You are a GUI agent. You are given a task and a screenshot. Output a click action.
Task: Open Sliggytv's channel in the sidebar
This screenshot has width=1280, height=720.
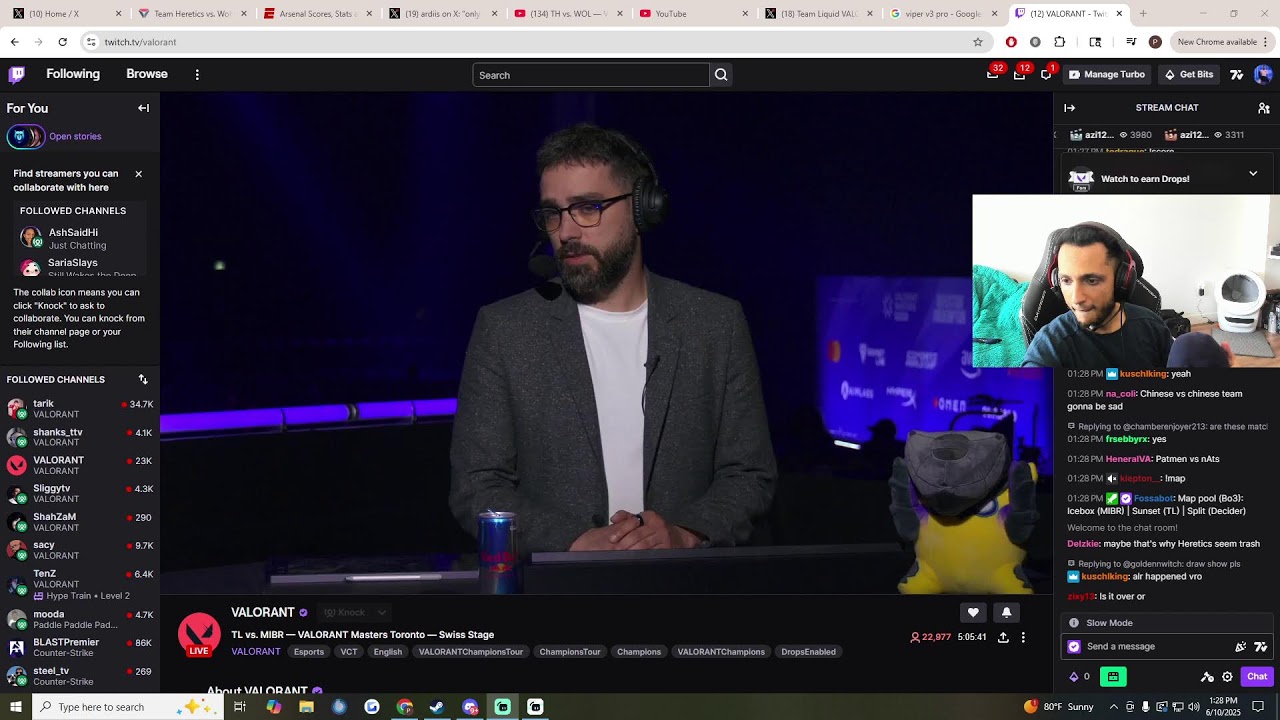pyautogui.click(x=80, y=494)
